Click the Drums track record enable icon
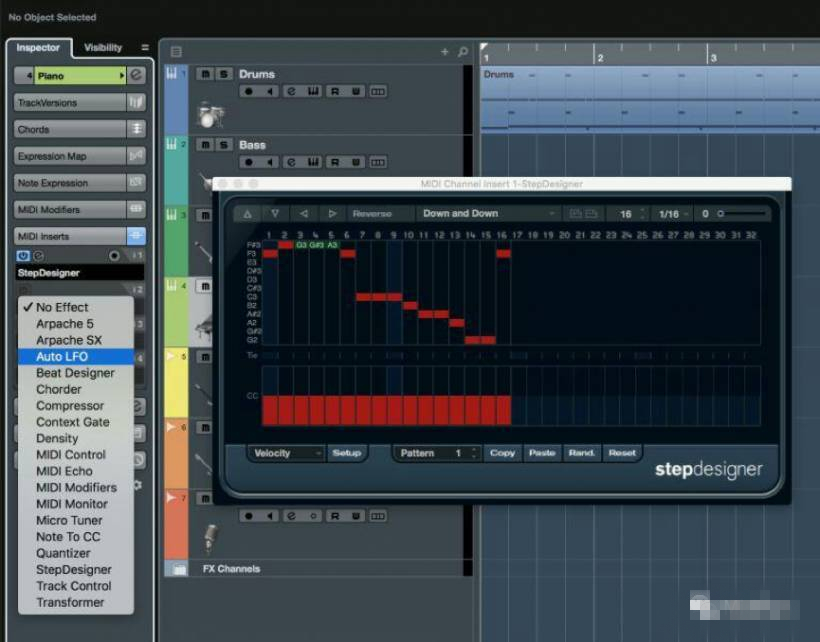Viewport: 820px width, 642px height. (x=248, y=92)
